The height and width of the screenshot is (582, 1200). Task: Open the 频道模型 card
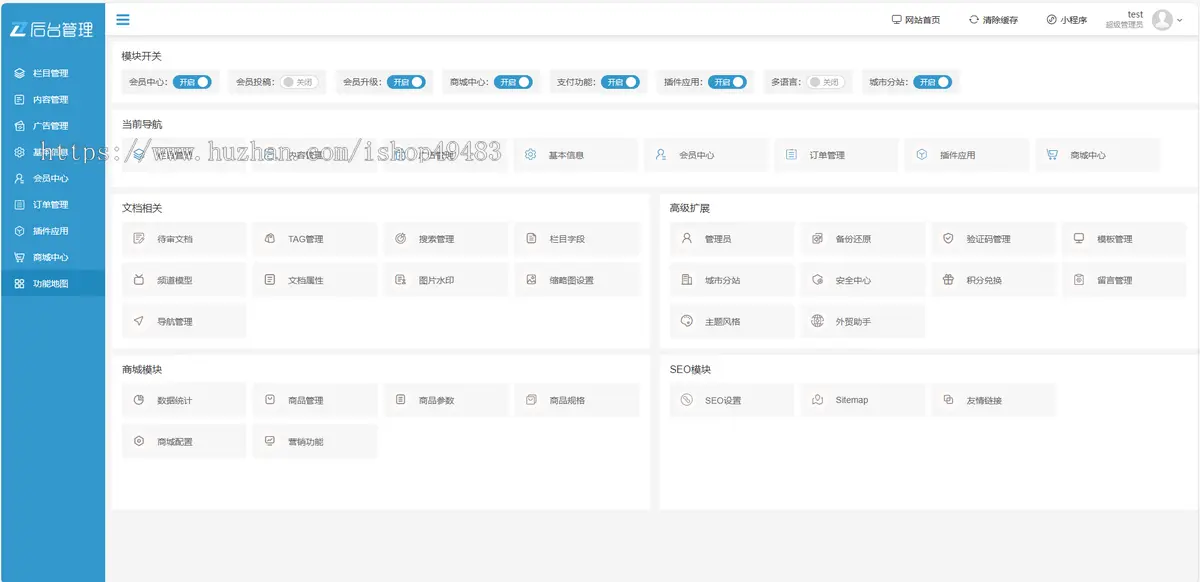(184, 280)
